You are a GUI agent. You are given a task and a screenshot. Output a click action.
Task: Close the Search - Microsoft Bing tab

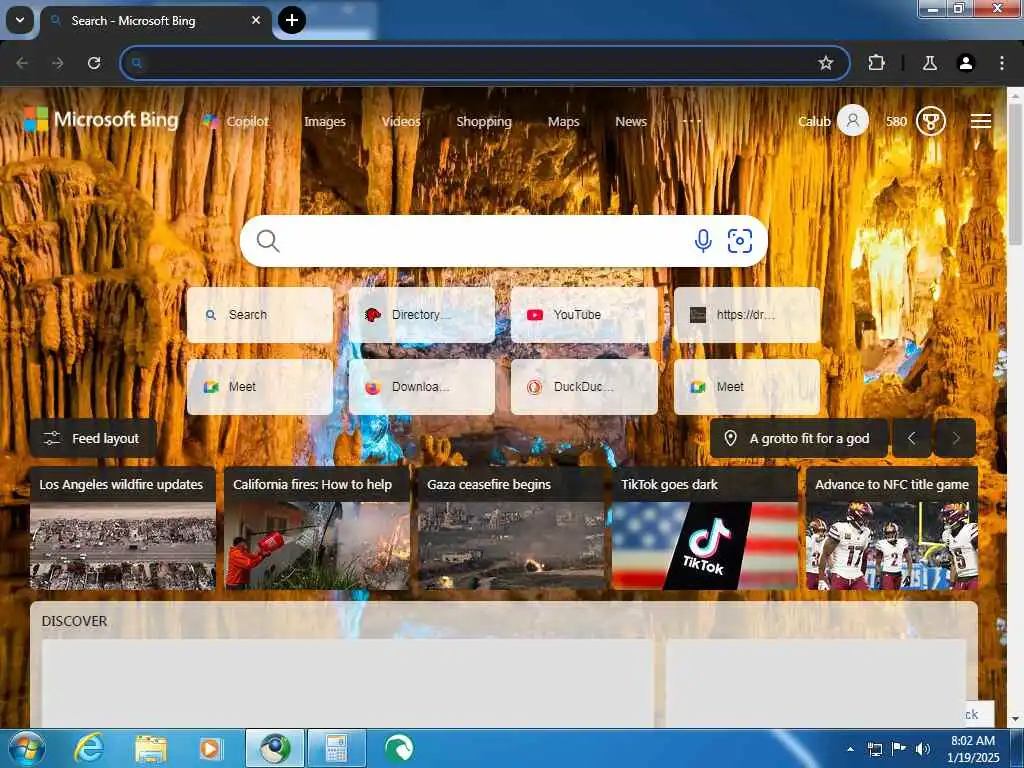(256, 20)
